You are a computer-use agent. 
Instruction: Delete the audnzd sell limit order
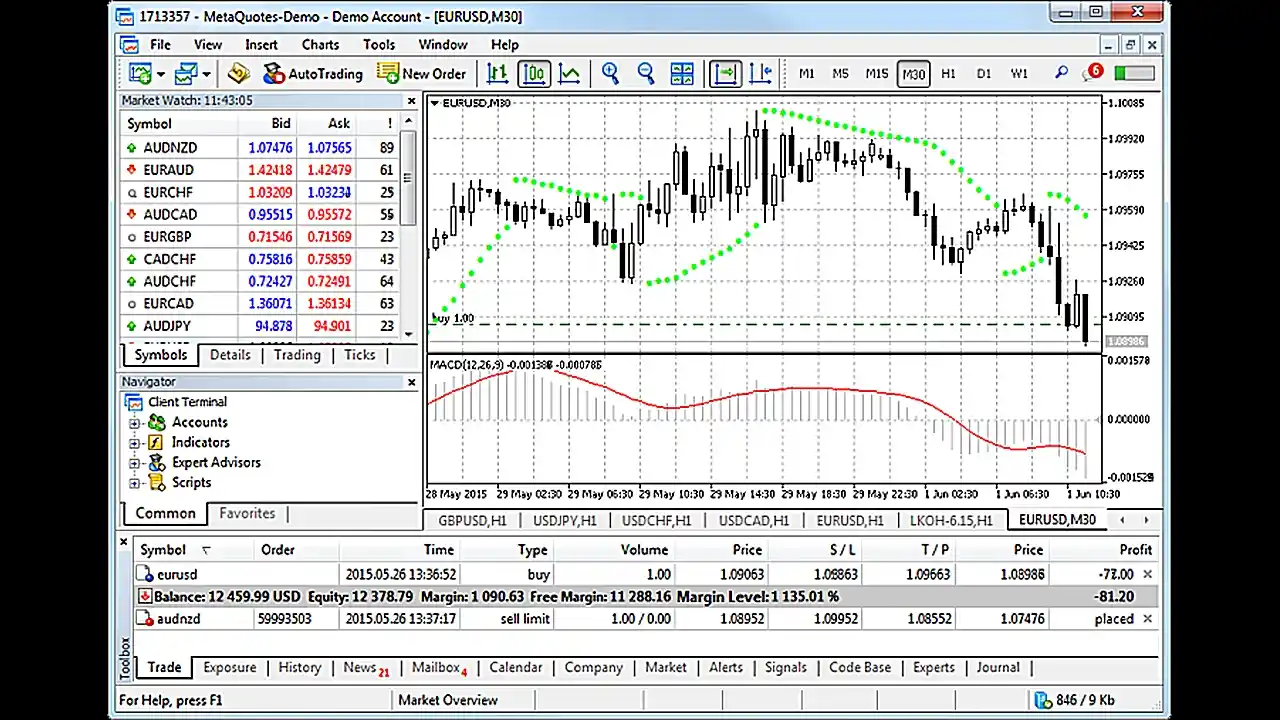pos(1147,619)
